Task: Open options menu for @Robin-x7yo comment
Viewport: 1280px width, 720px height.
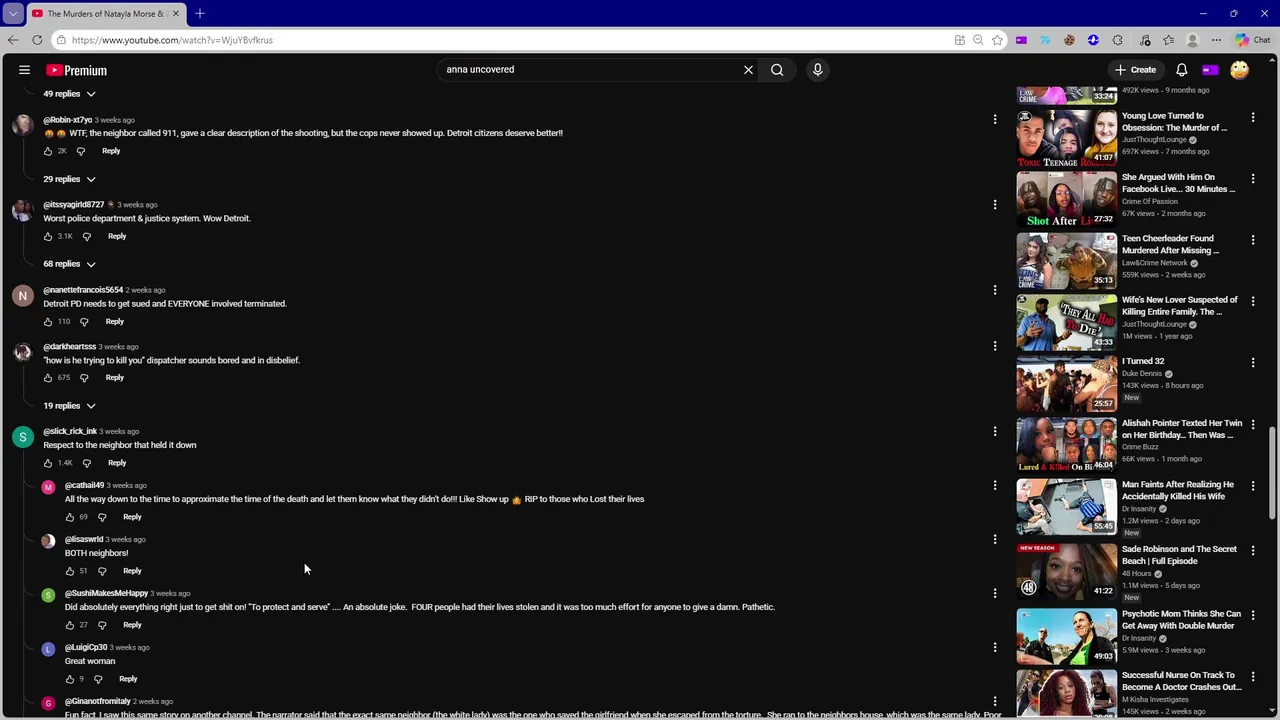Action: (994, 119)
